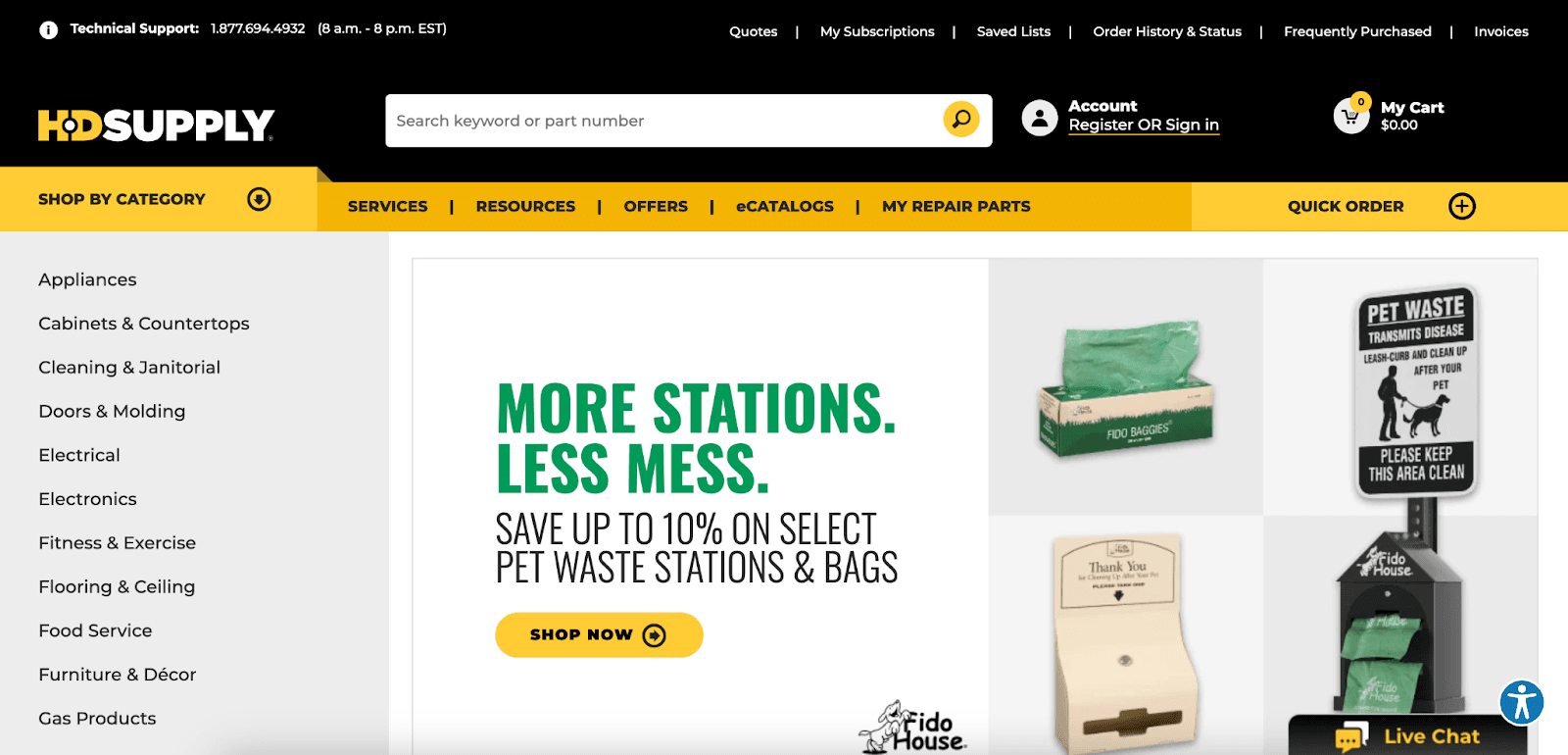The image size is (1568, 755).
Task: Select the Gas Products category
Action: pos(97,718)
